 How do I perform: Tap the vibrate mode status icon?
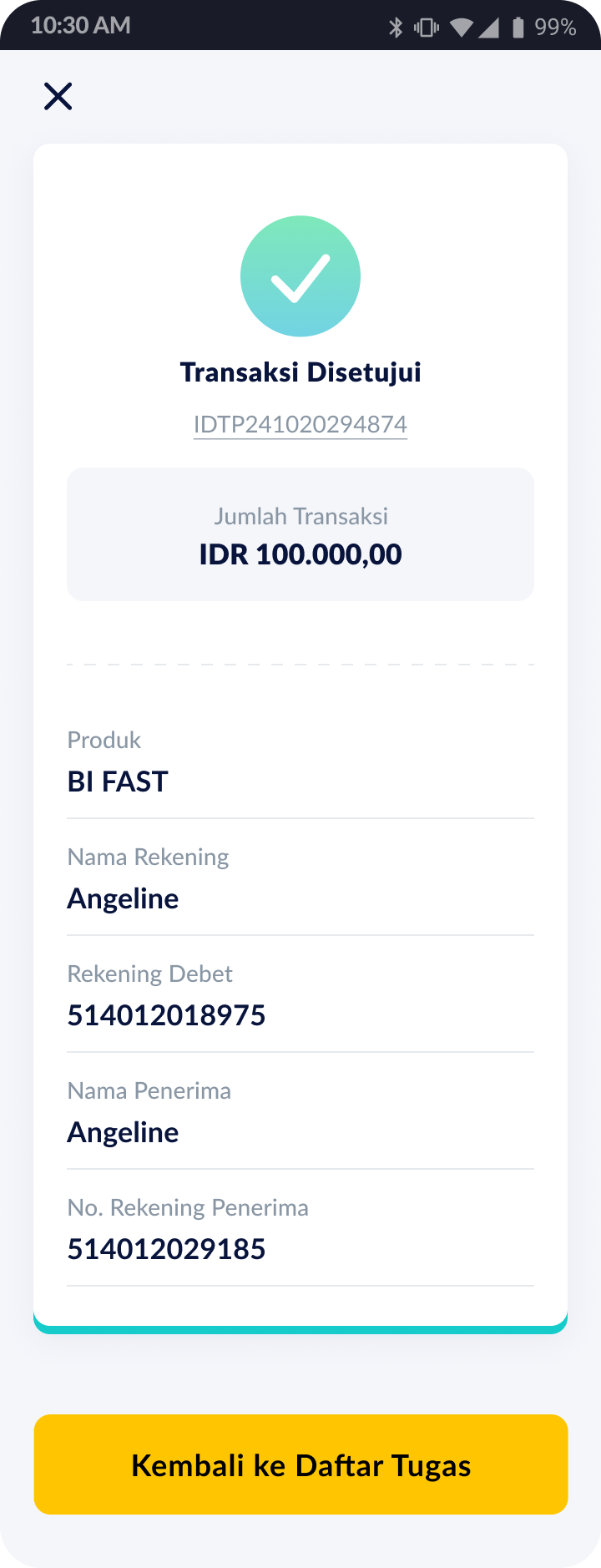(x=427, y=28)
